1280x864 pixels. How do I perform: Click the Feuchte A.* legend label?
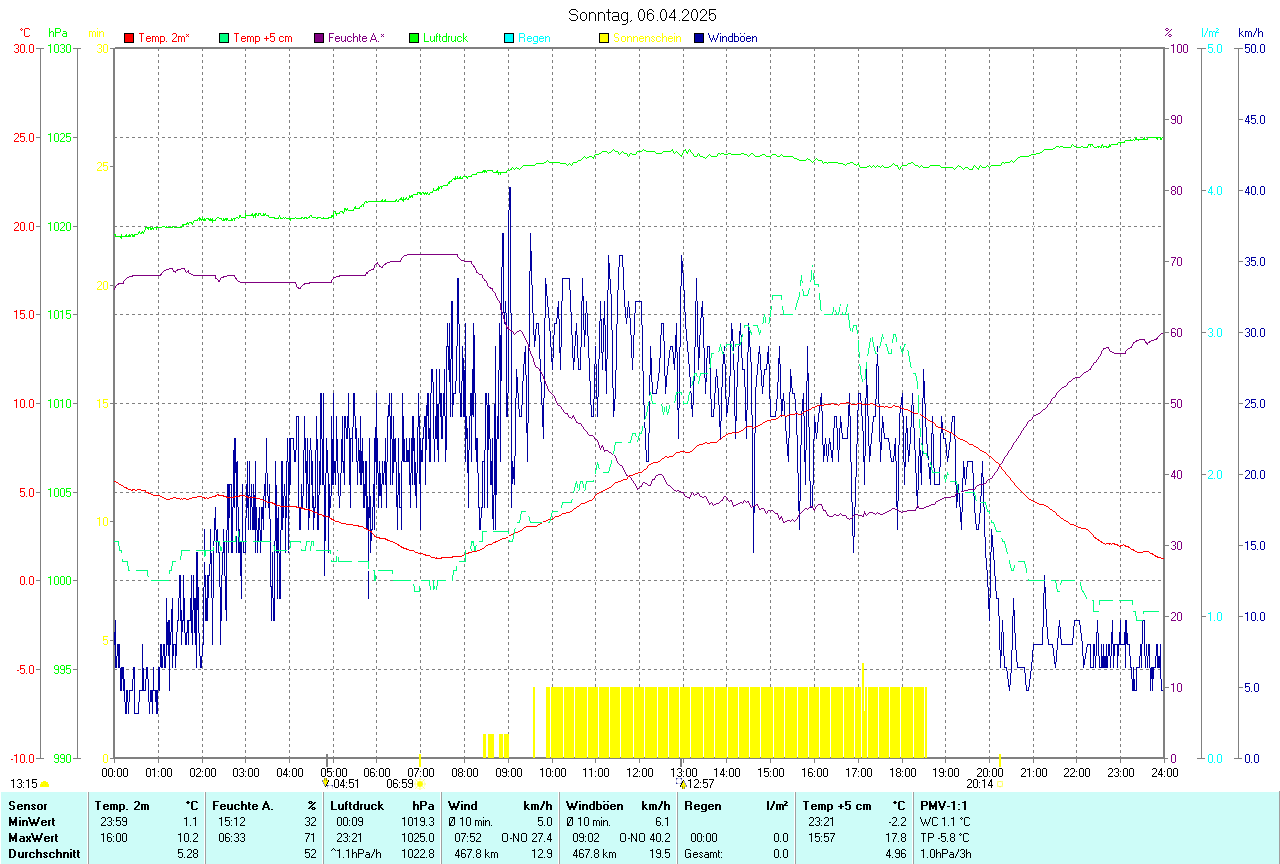click(357, 38)
